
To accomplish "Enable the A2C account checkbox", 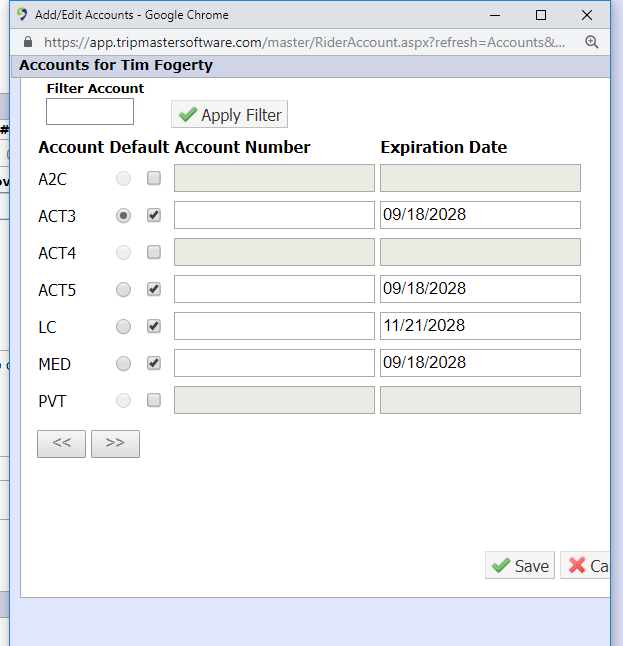I will (154, 178).
